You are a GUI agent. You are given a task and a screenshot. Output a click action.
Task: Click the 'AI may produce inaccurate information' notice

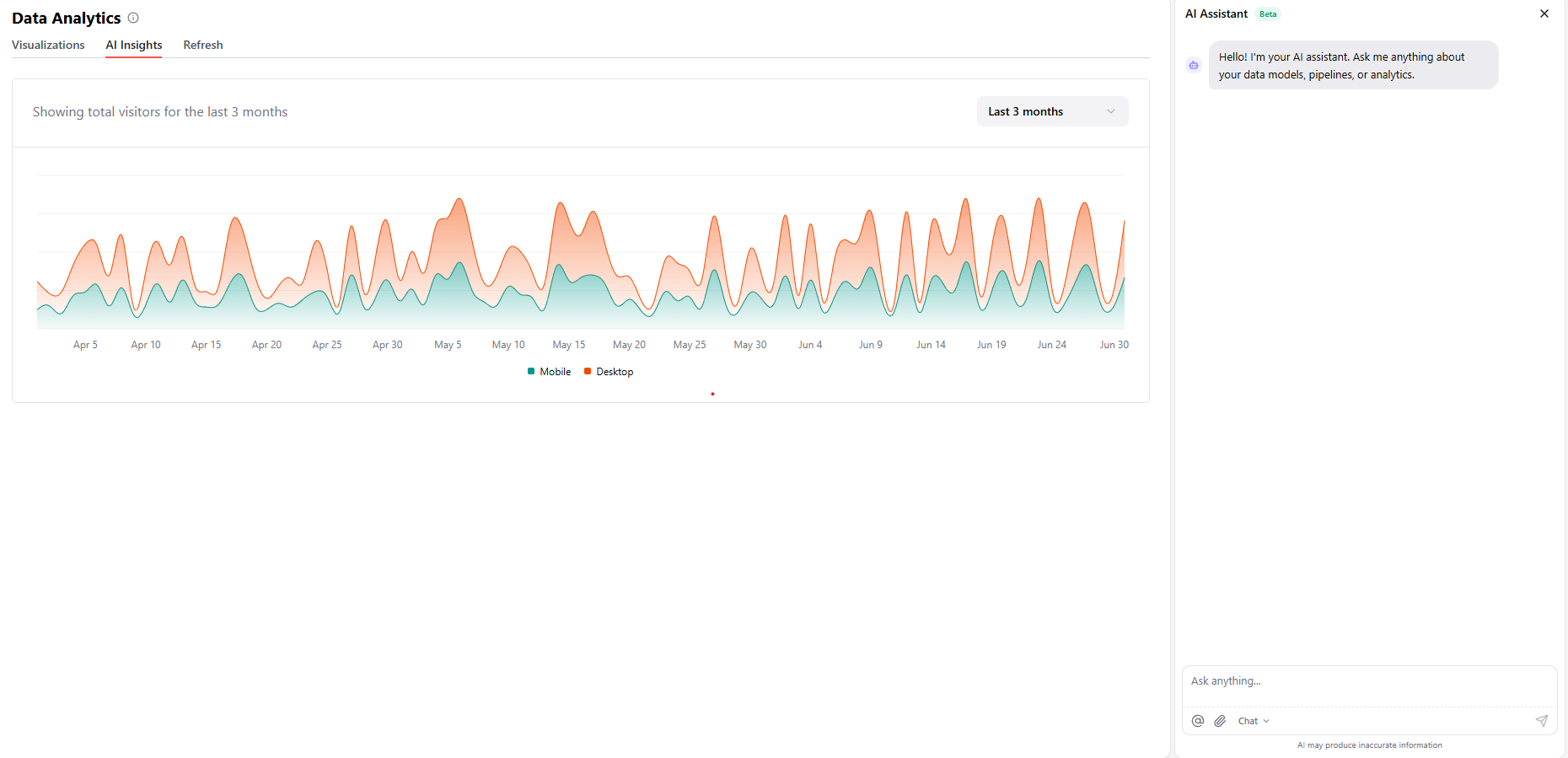click(1370, 745)
